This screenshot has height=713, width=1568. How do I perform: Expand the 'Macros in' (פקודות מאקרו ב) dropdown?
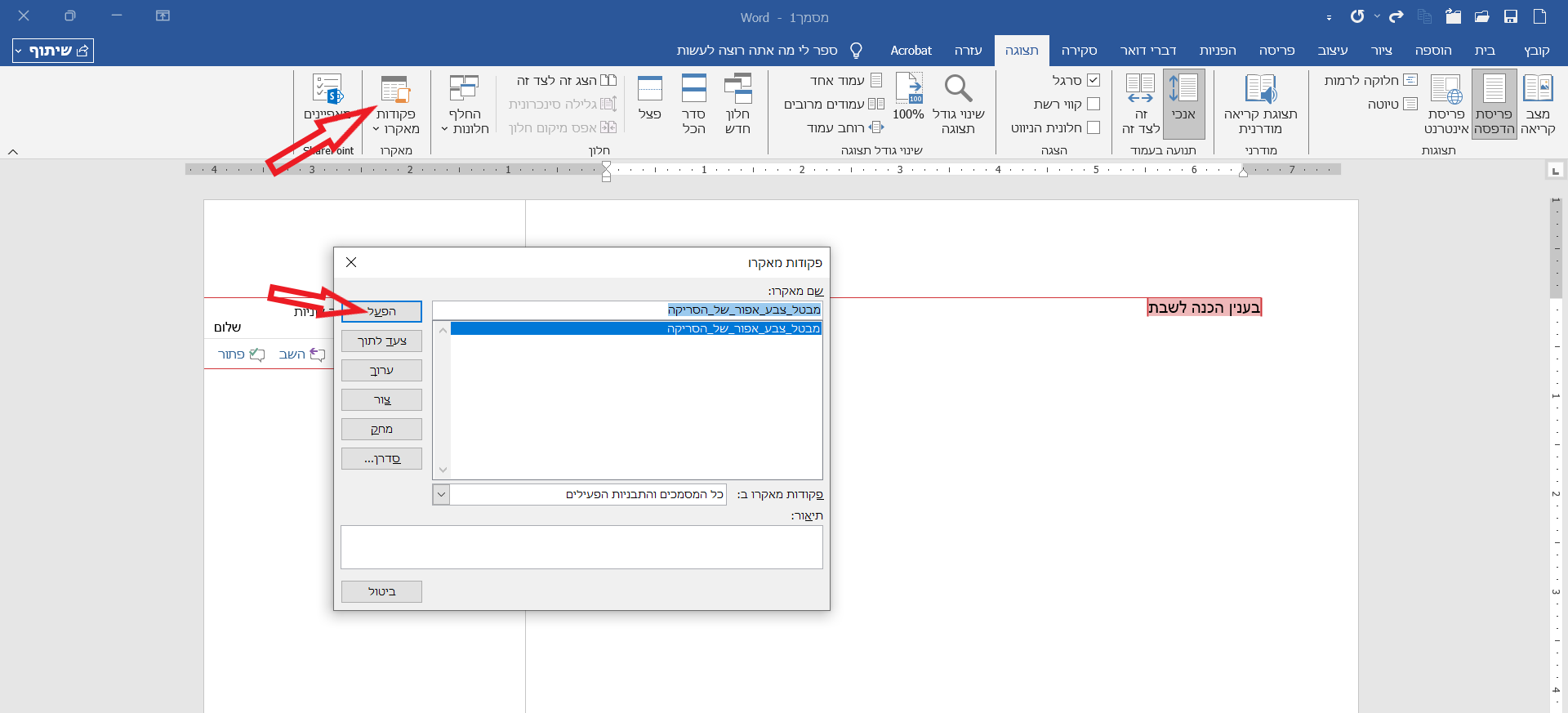pyautogui.click(x=441, y=494)
